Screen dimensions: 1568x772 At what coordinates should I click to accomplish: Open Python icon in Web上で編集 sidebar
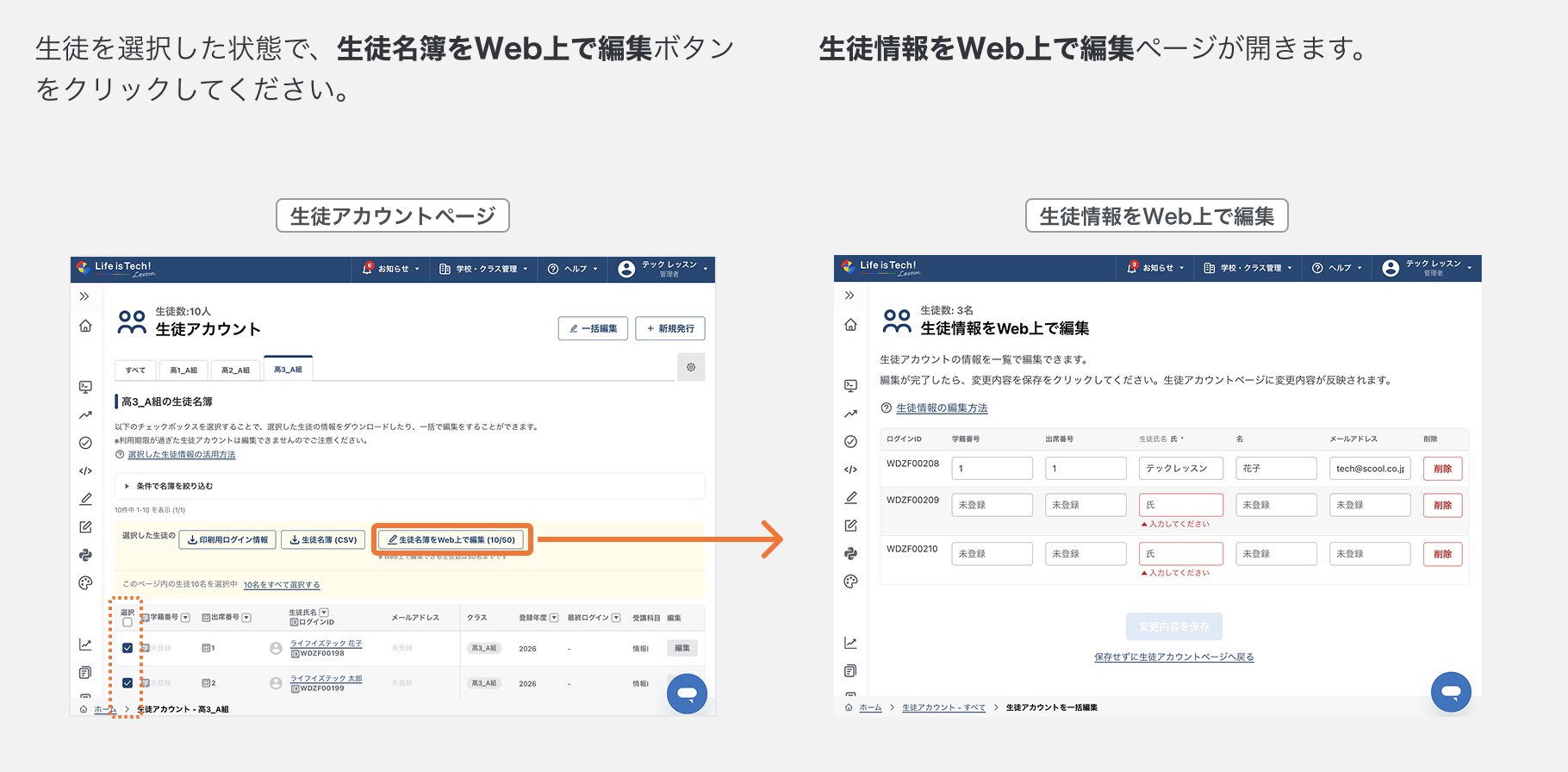tap(850, 553)
